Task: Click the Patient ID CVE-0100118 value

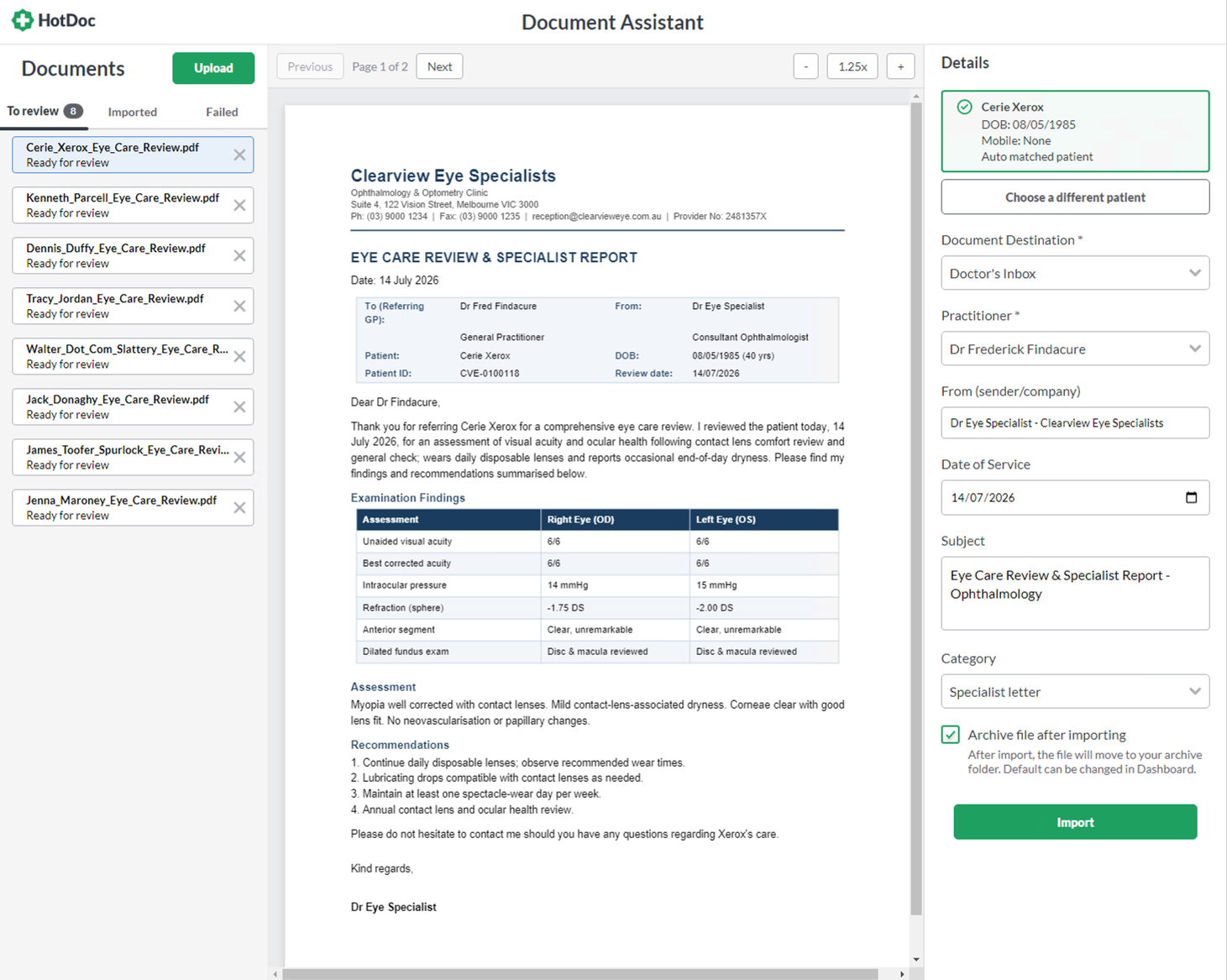Action: tap(490, 374)
